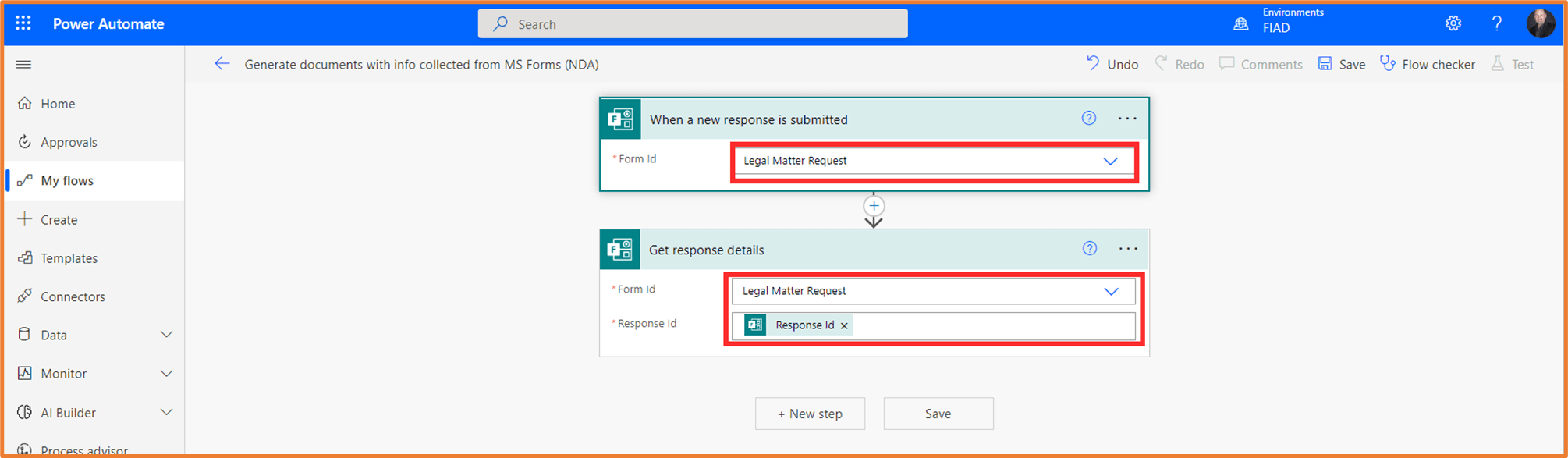
Task: Click the Get response details Forms icon
Action: (620, 250)
